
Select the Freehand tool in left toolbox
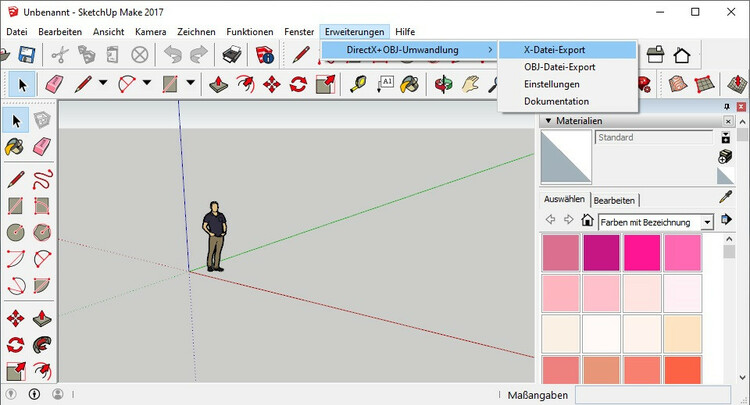click(42, 180)
